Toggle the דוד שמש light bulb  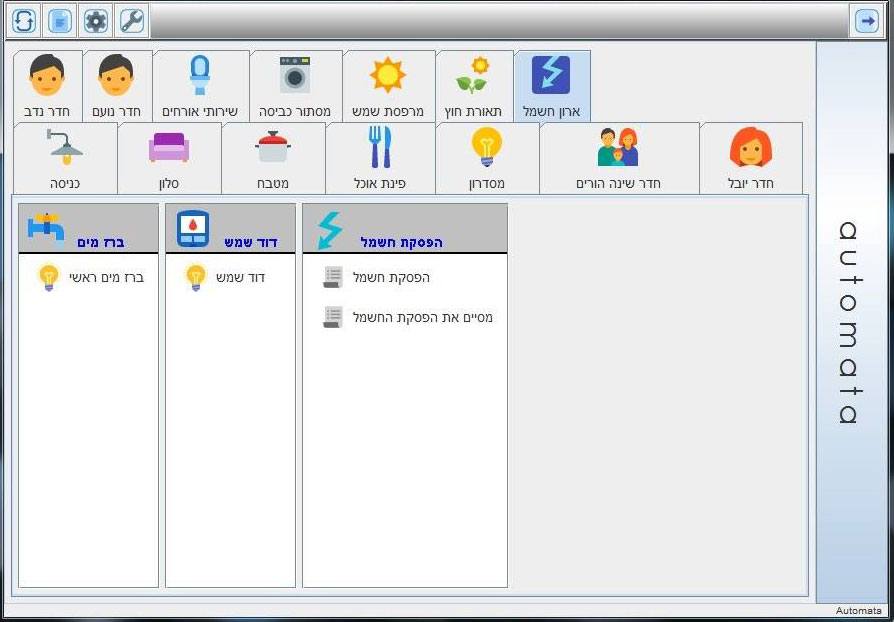[196, 277]
